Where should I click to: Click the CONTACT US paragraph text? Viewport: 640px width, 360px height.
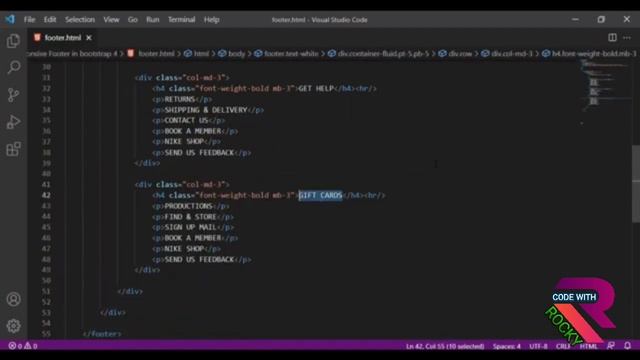186,120
